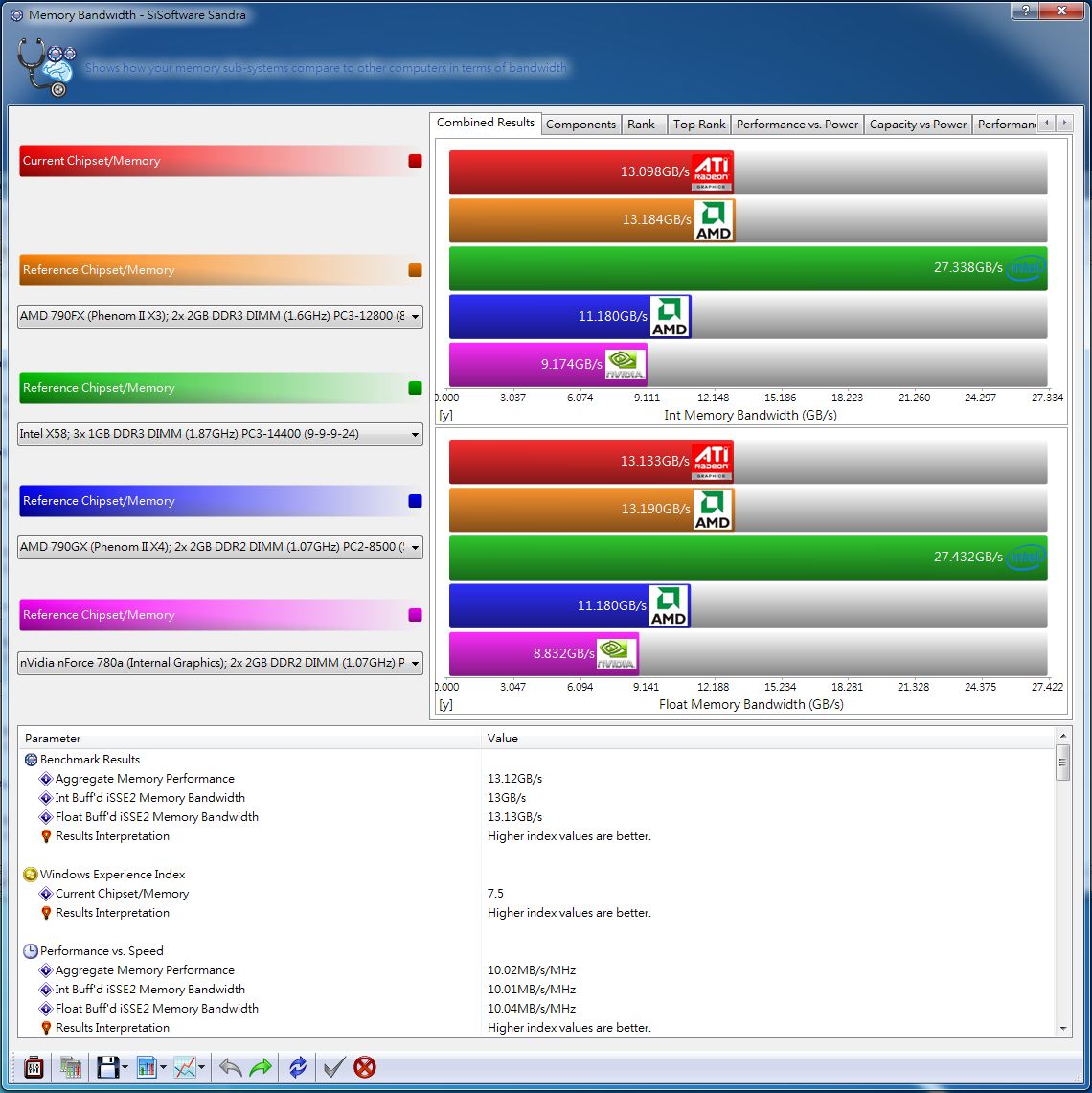The image size is (1092, 1093).
Task: Click the blue Reference Chipset/Memory color square
Action: 415,501
